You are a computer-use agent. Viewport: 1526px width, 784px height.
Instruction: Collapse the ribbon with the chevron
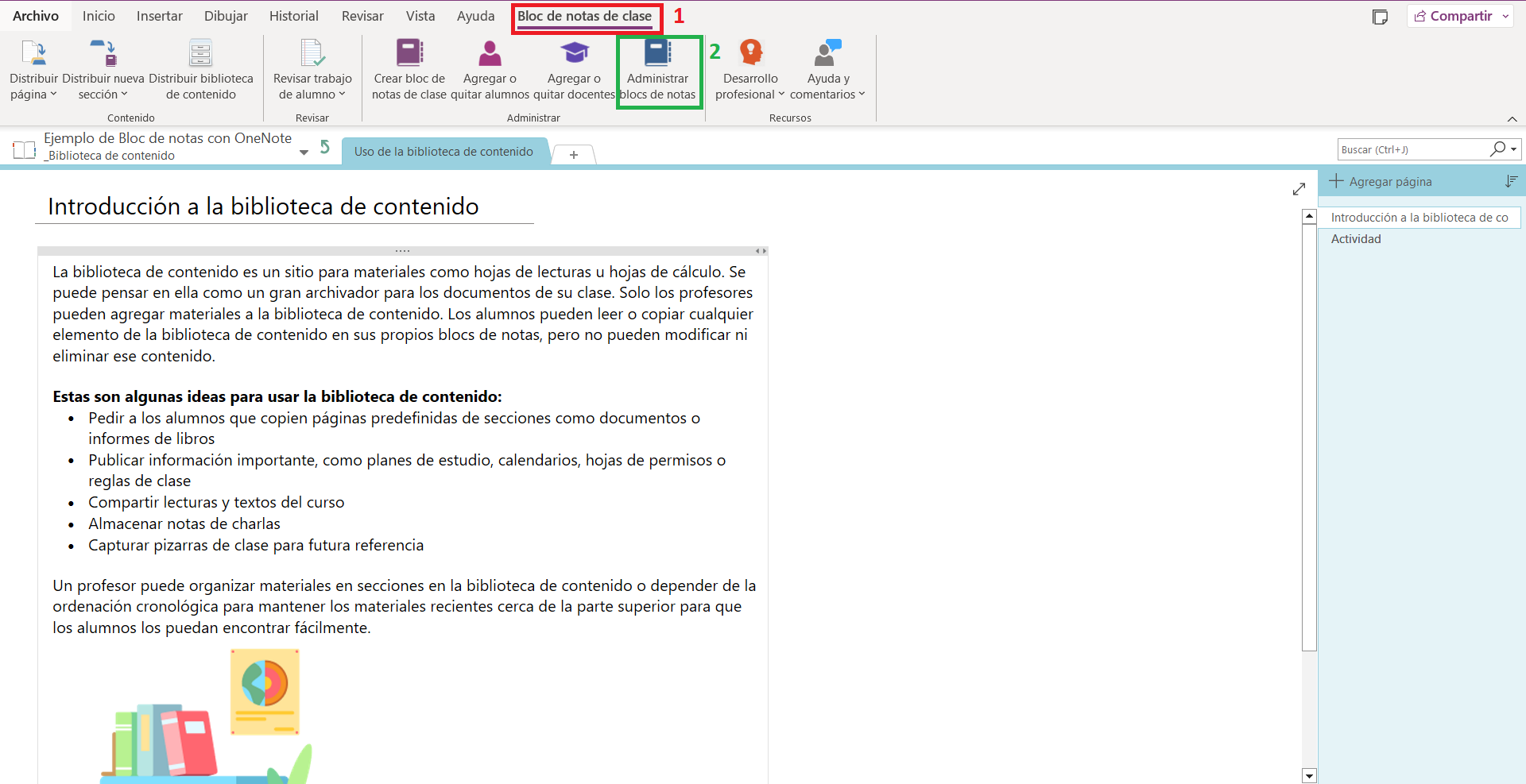(1512, 119)
